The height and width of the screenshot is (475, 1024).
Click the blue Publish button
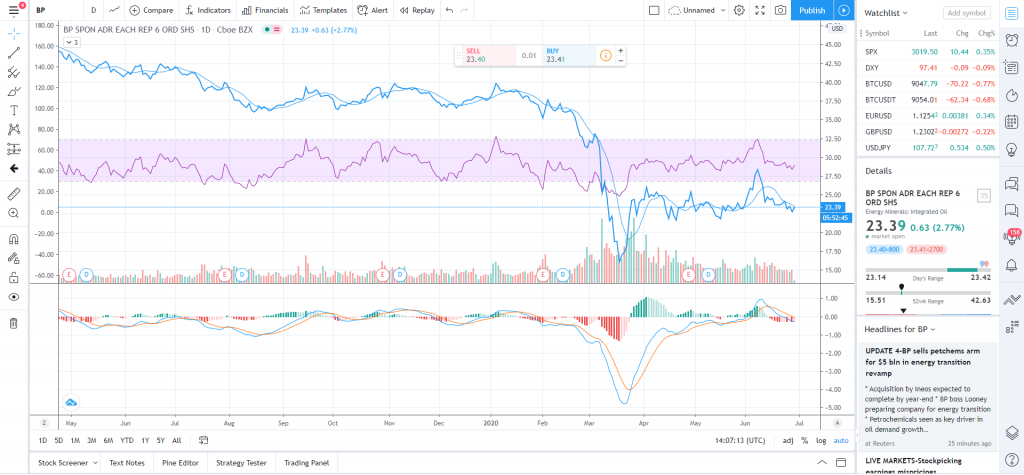coord(812,10)
